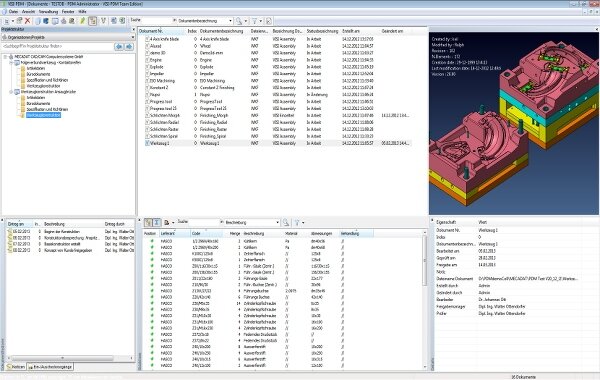Click the V-shaped icon in top toolbar
Viewport: 600px width, 380px height.
103,21
